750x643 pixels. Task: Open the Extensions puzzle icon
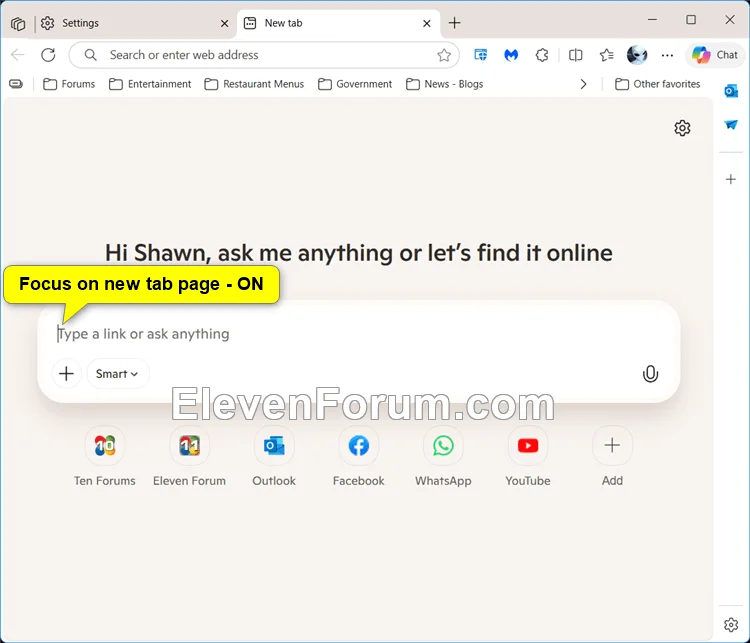pos(541,55)
